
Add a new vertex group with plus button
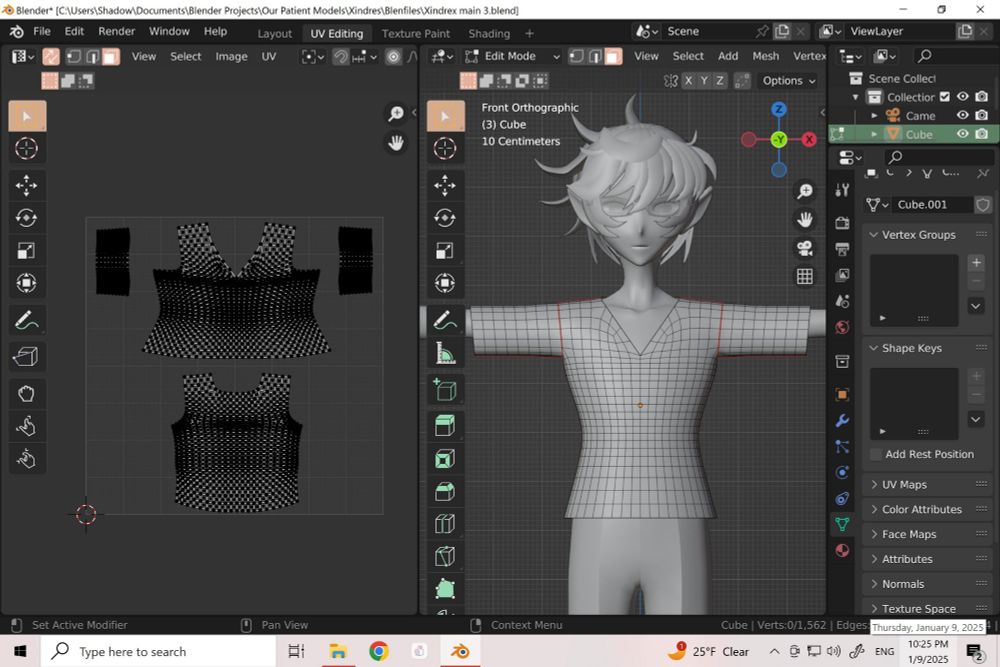click(x=976, y=263)
